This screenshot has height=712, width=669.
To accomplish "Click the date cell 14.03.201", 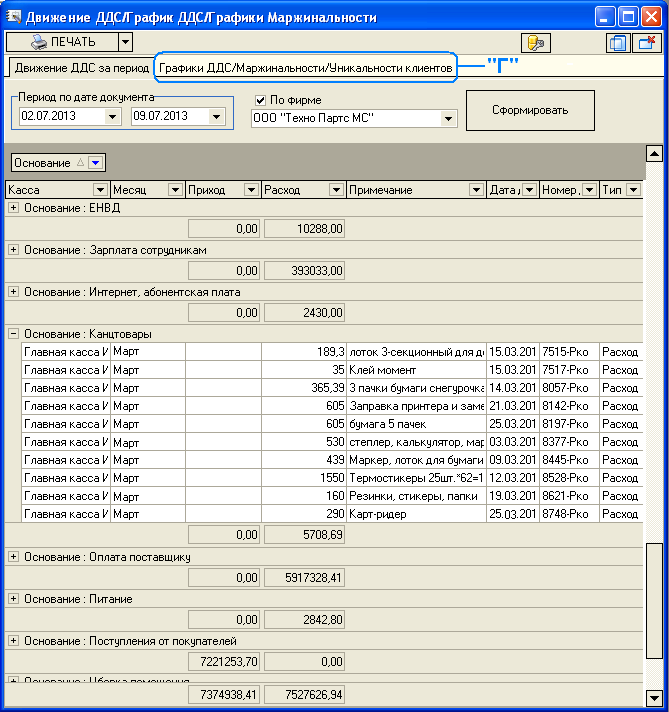I will [x=513, y=388].
